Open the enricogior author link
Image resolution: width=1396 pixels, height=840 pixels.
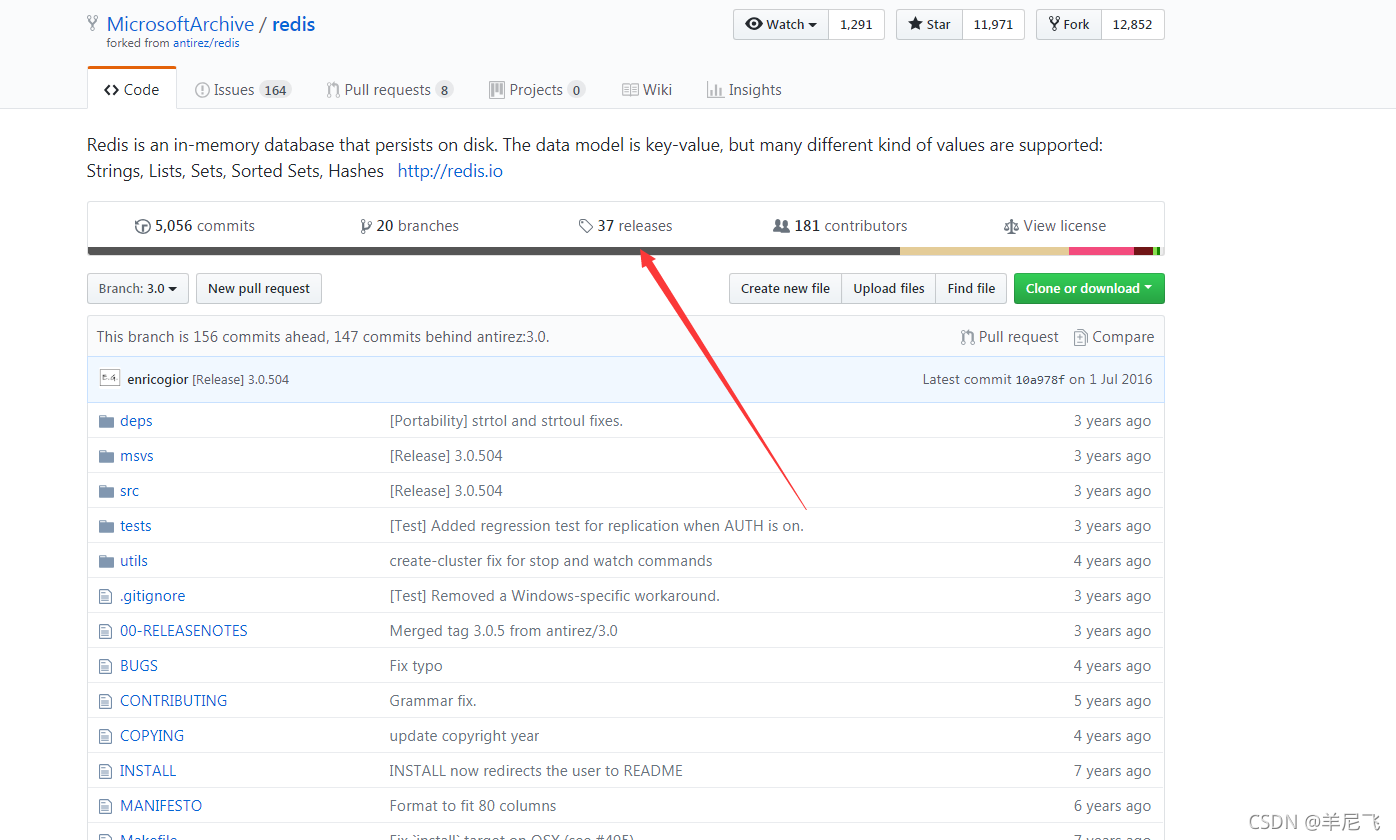(x=158, y=380)
